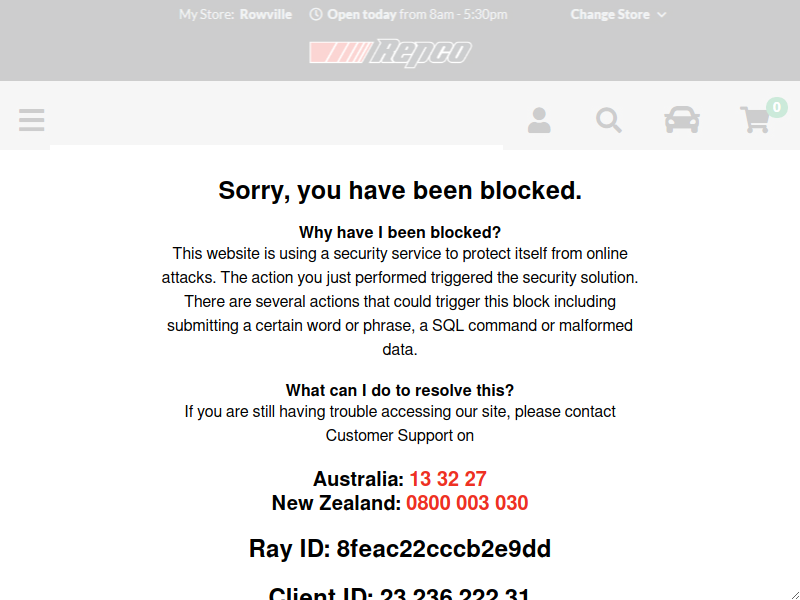The width and height of the screenshot is (800, 600).
Task: Expand the chevron next to Change Store
Action: (662, 15)
